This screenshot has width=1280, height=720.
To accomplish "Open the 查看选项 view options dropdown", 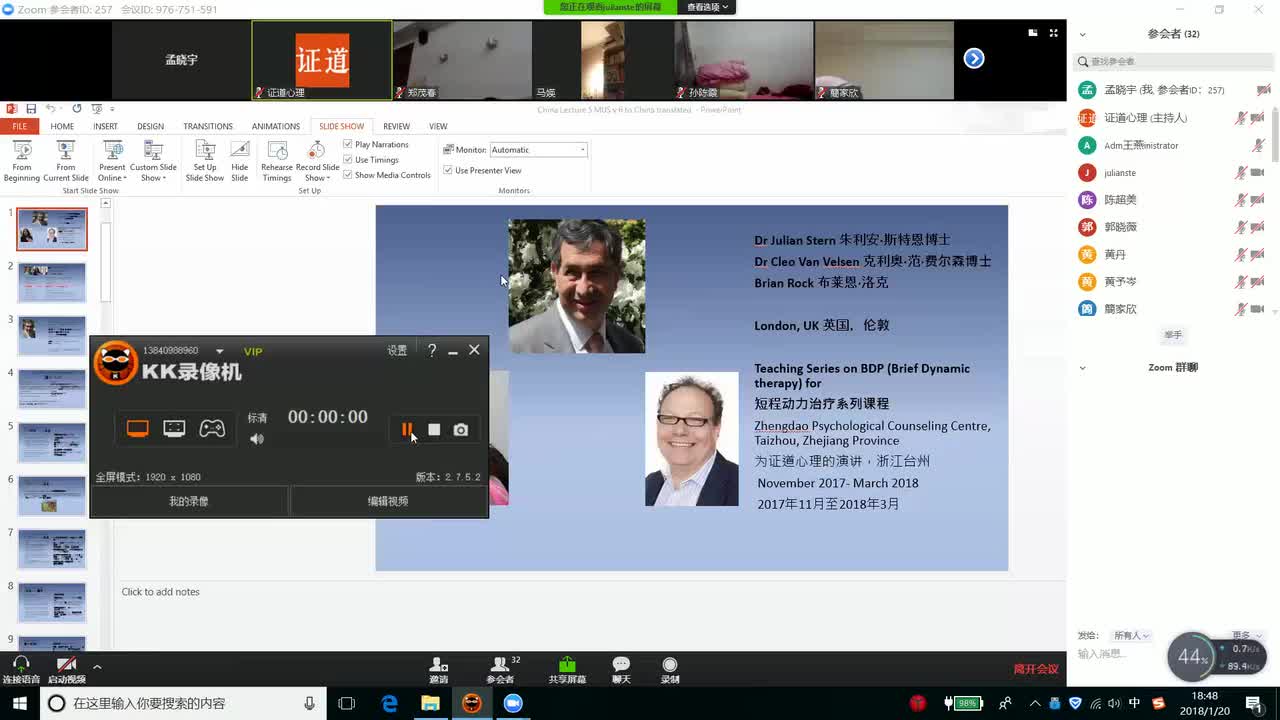I will [708, 7].
